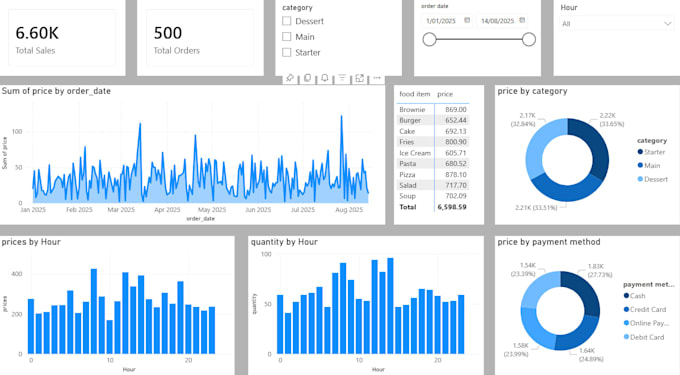
Task: Open calendar picker for end date 14/08/2025
Action: click(522, 20)
